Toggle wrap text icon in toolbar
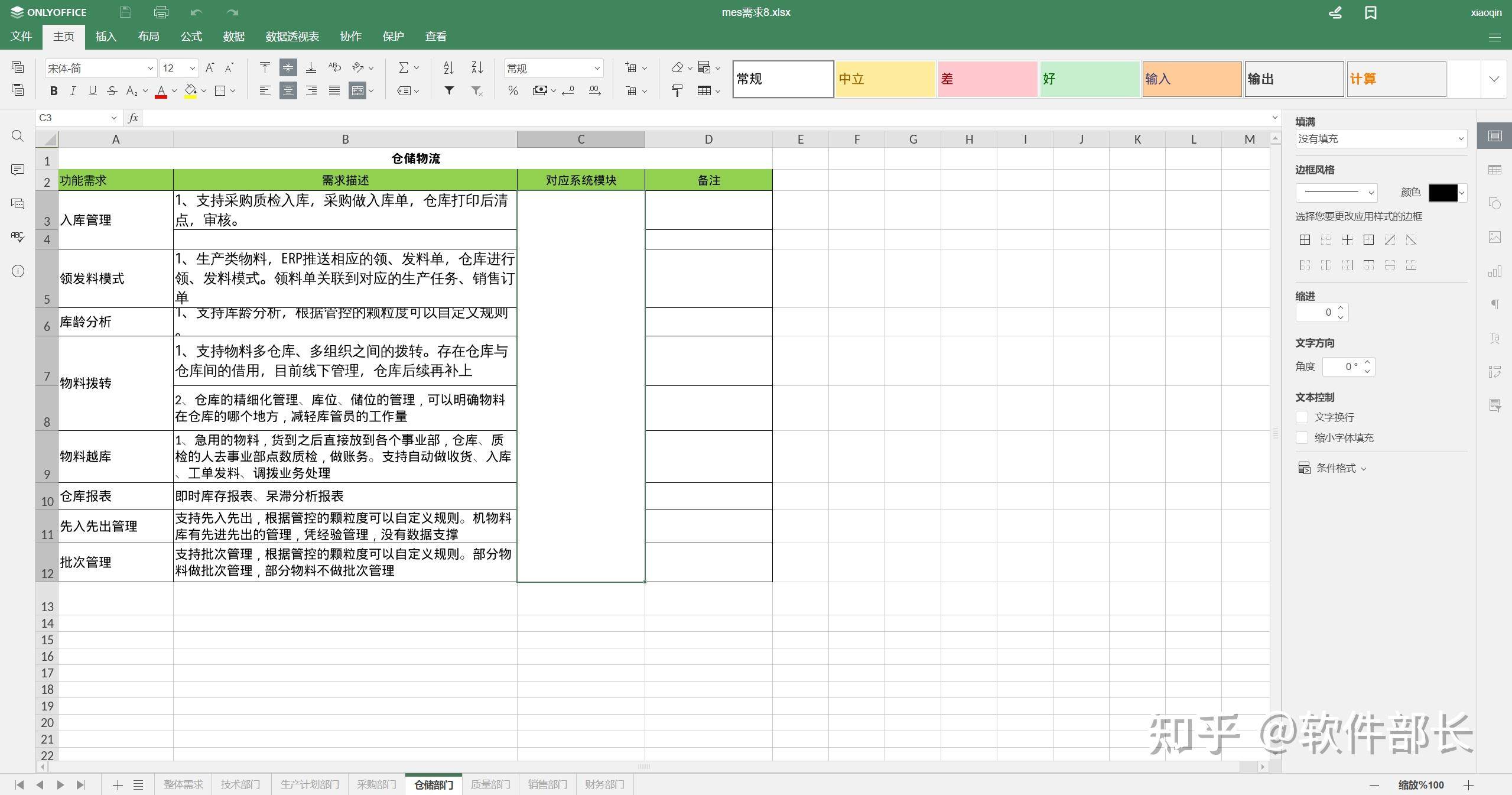Screen dimensions: 1512x795 coord(334,67)
